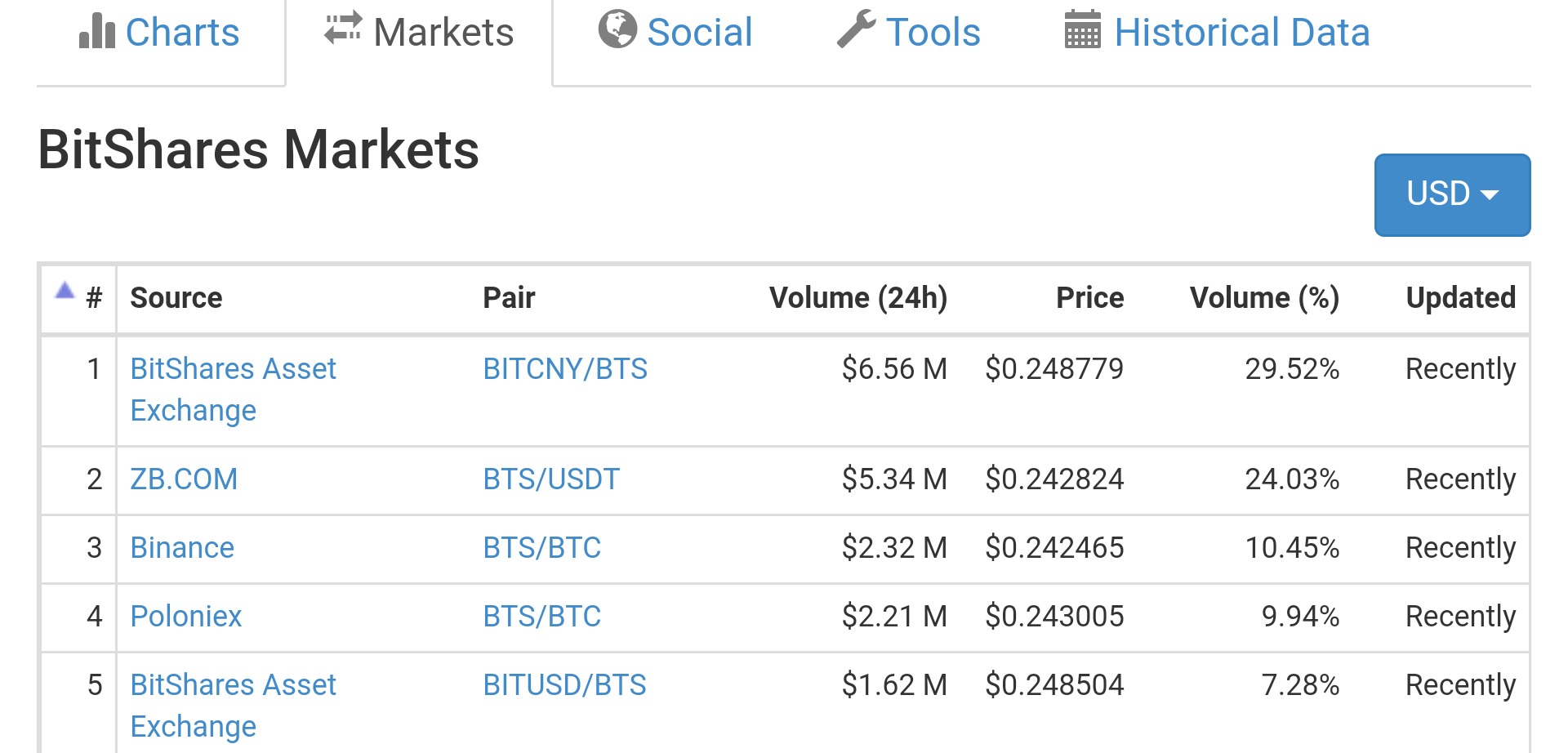Viewport: 1568px width, 753px height.
Task: Click the globe icon beside Social
Action: (617, 29)
